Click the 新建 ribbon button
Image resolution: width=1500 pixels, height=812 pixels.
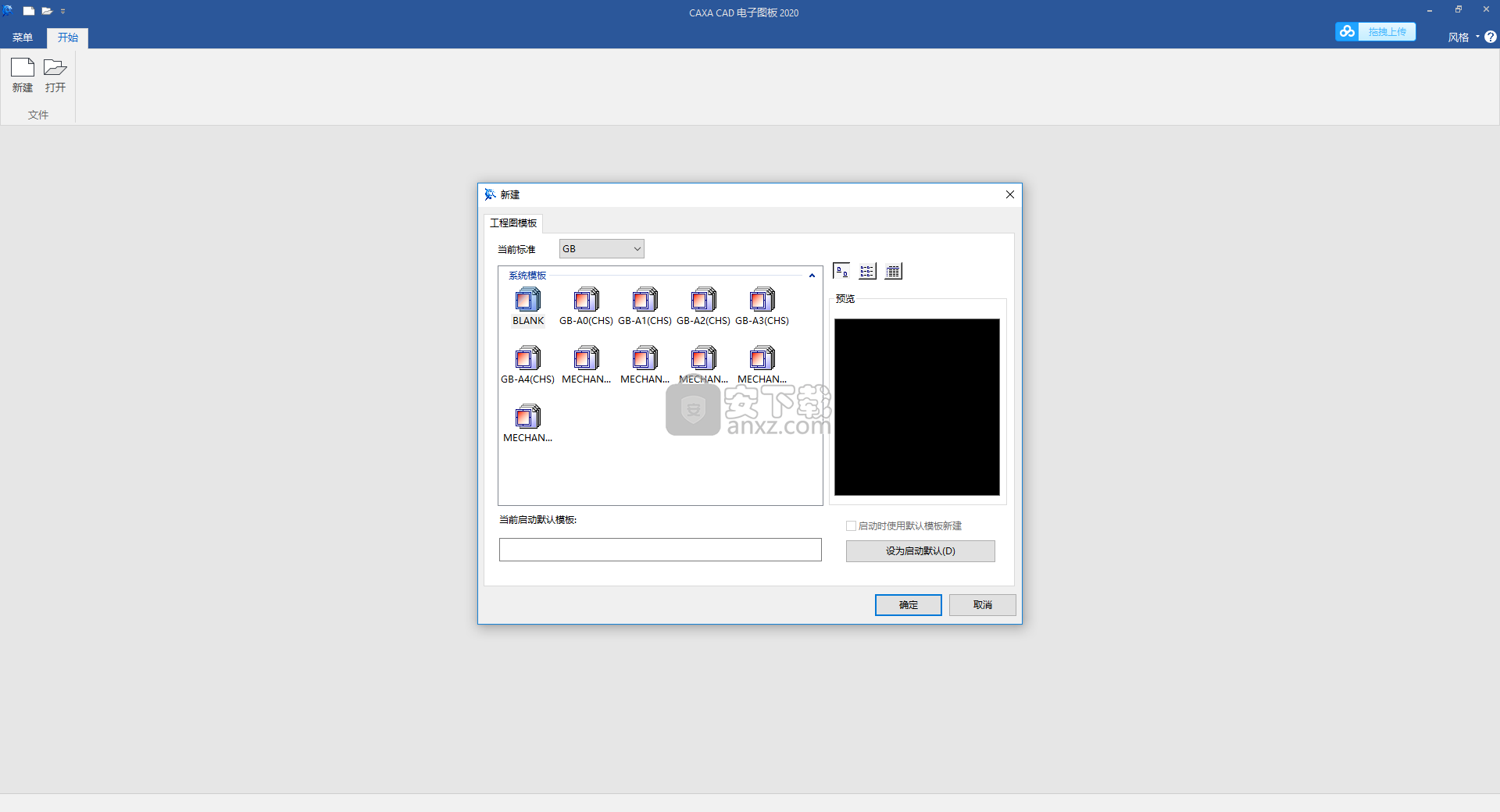[x=23, y=75]
